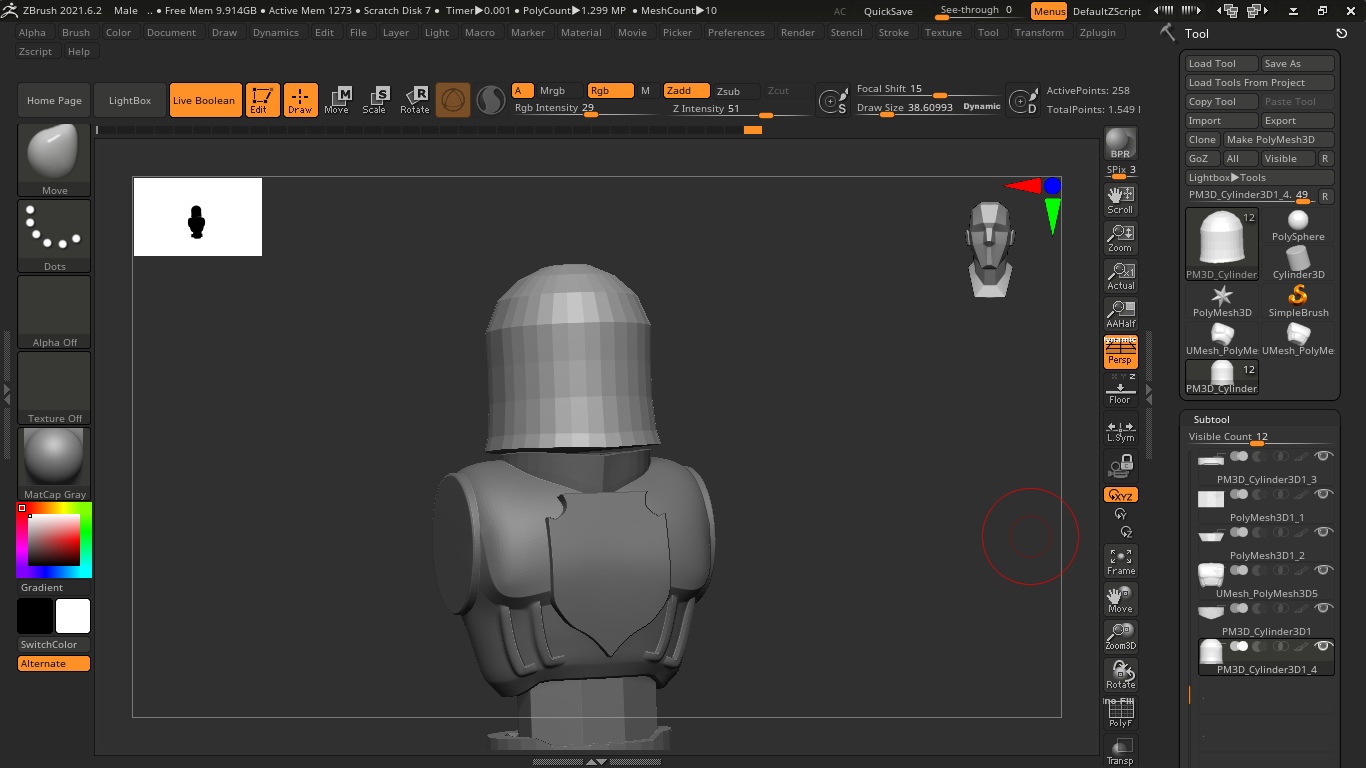This screenshot has height=768, width=1366.
Task: Toggle the Gizmo 3D icon
Action: [453, 100]
